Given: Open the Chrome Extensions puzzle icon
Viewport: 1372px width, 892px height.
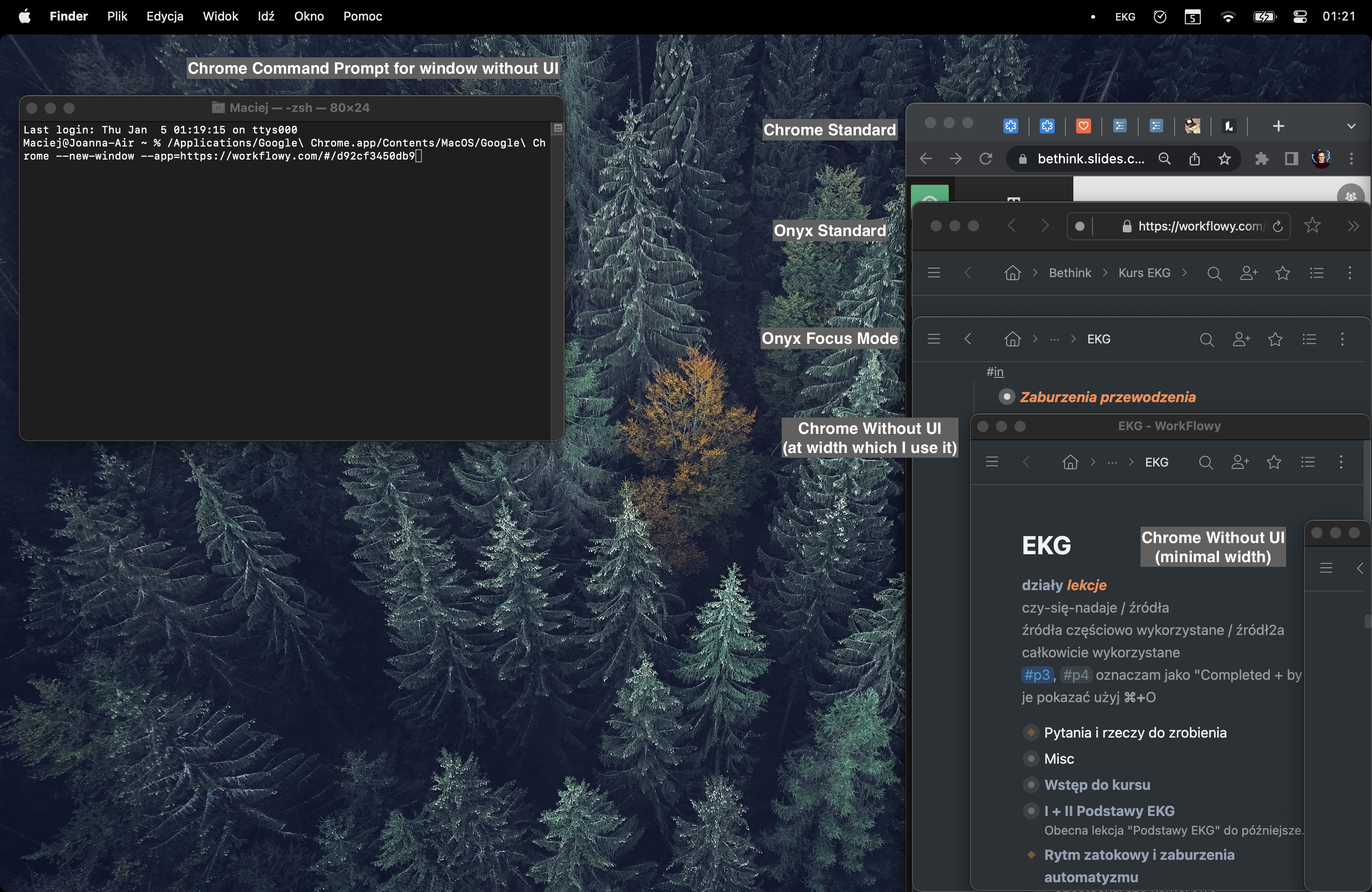Looking at the screenshot, I should (1261, 159).
